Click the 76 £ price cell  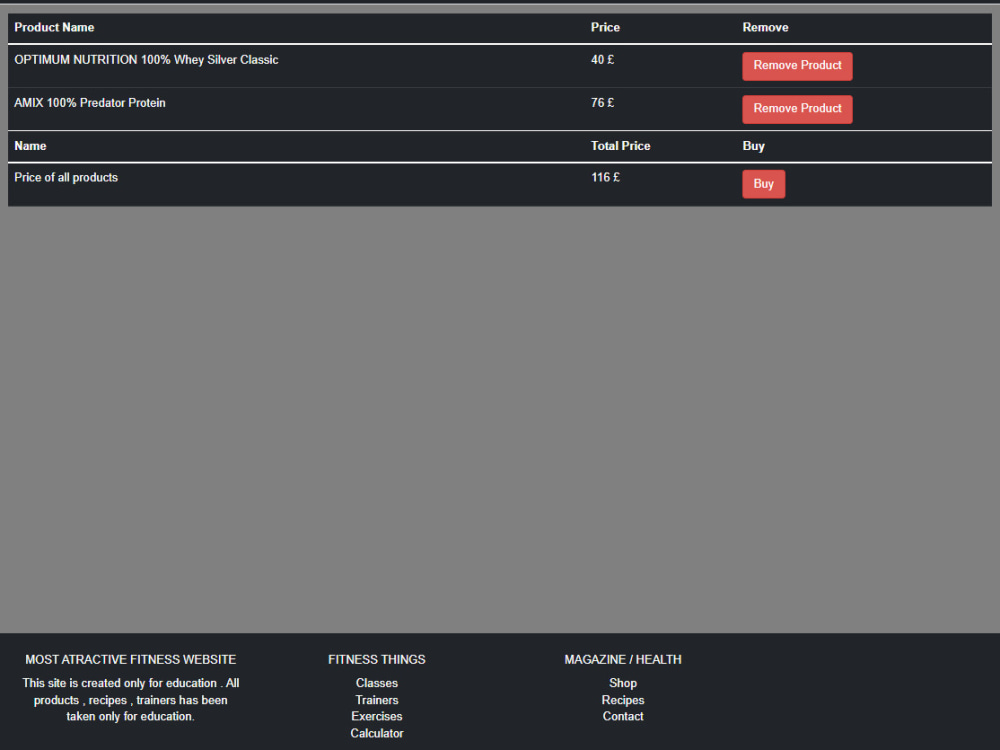602,103
